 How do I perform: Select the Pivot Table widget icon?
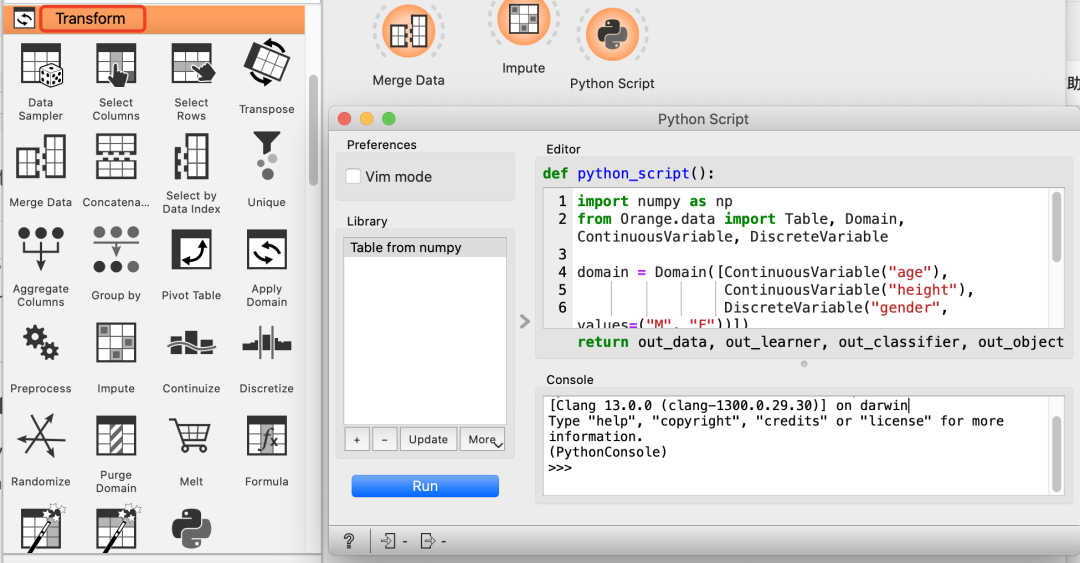click(x=191, y=249)
